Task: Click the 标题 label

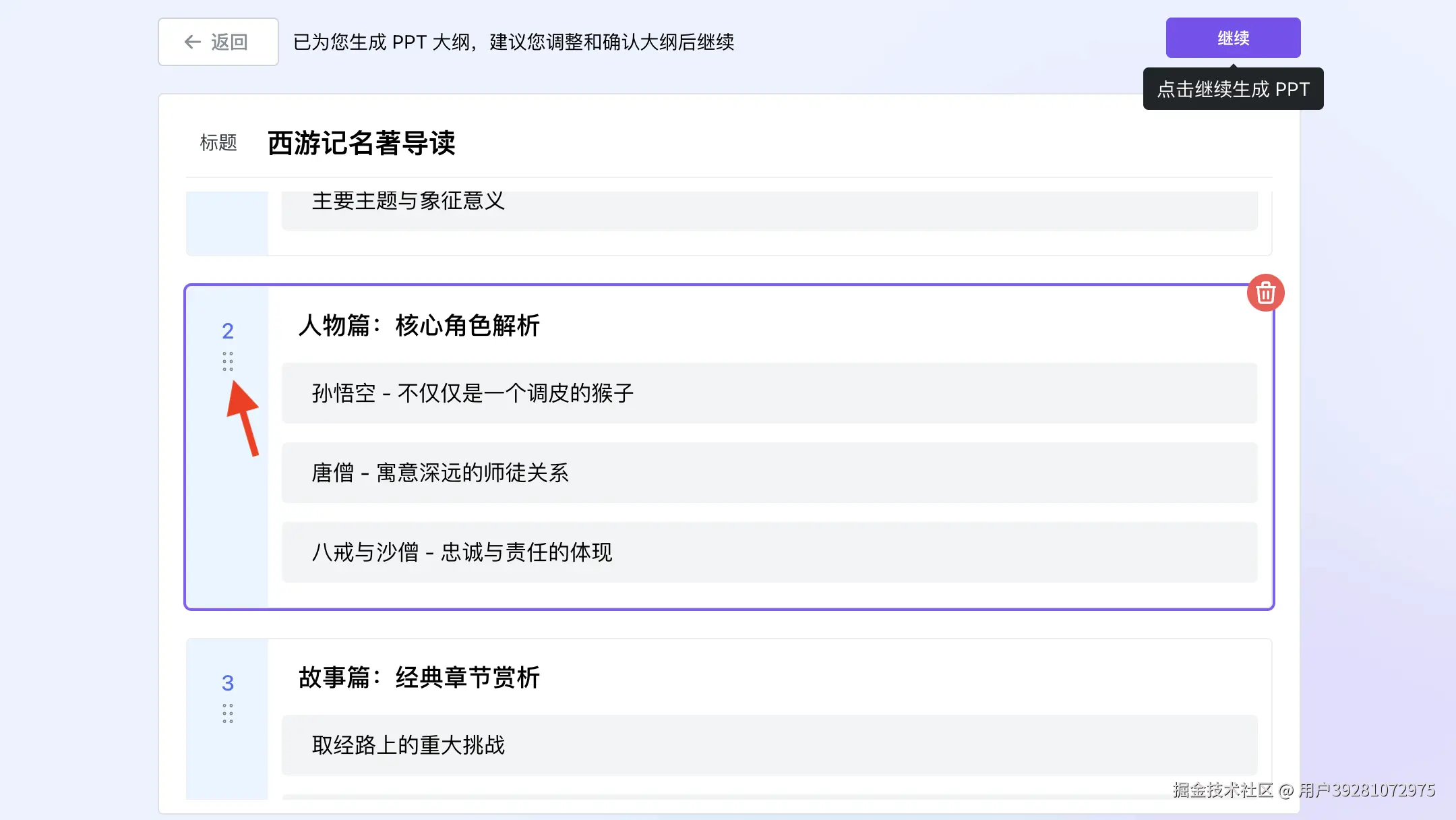Action: pyautogui.click(x=218, y=143)
